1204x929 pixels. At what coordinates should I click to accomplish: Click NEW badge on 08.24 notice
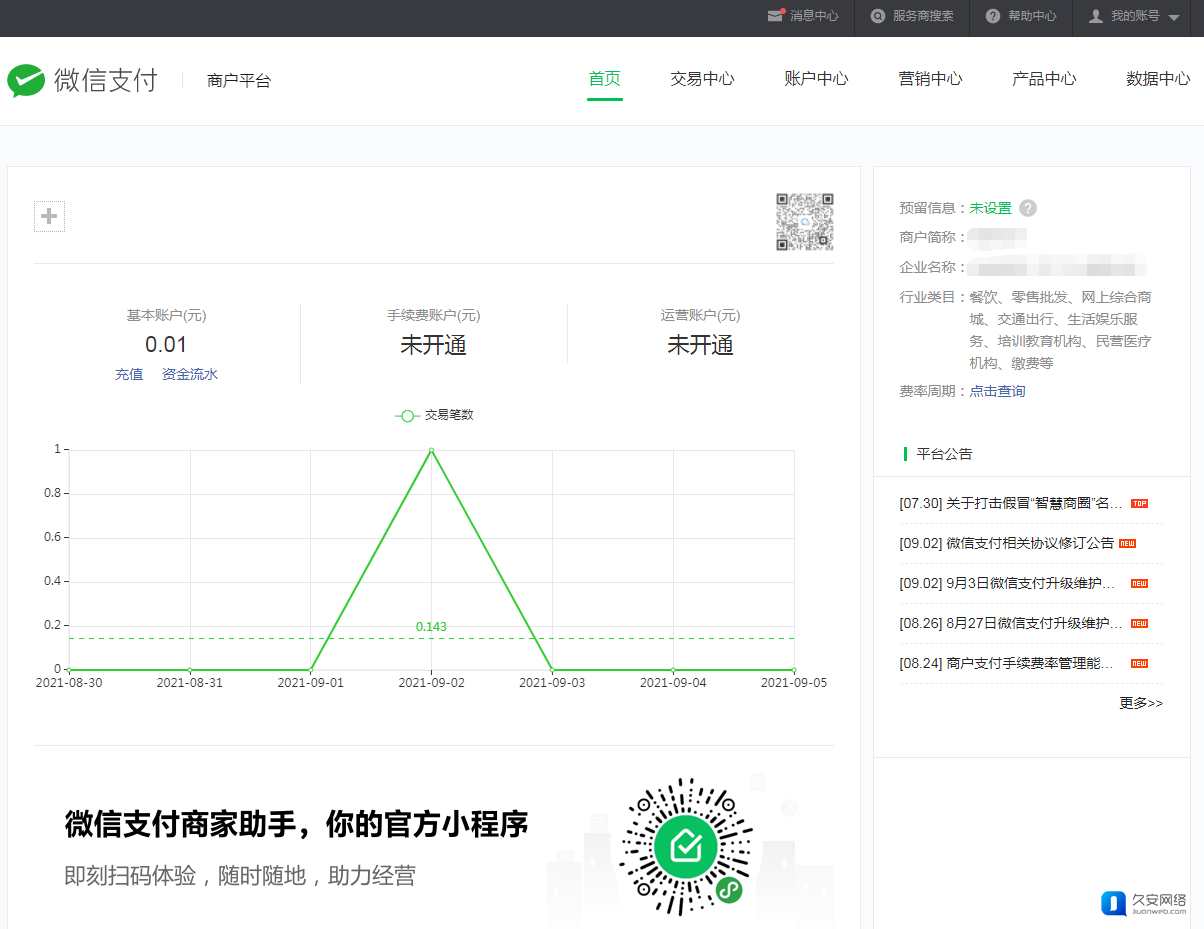(x=1139, y=663)
